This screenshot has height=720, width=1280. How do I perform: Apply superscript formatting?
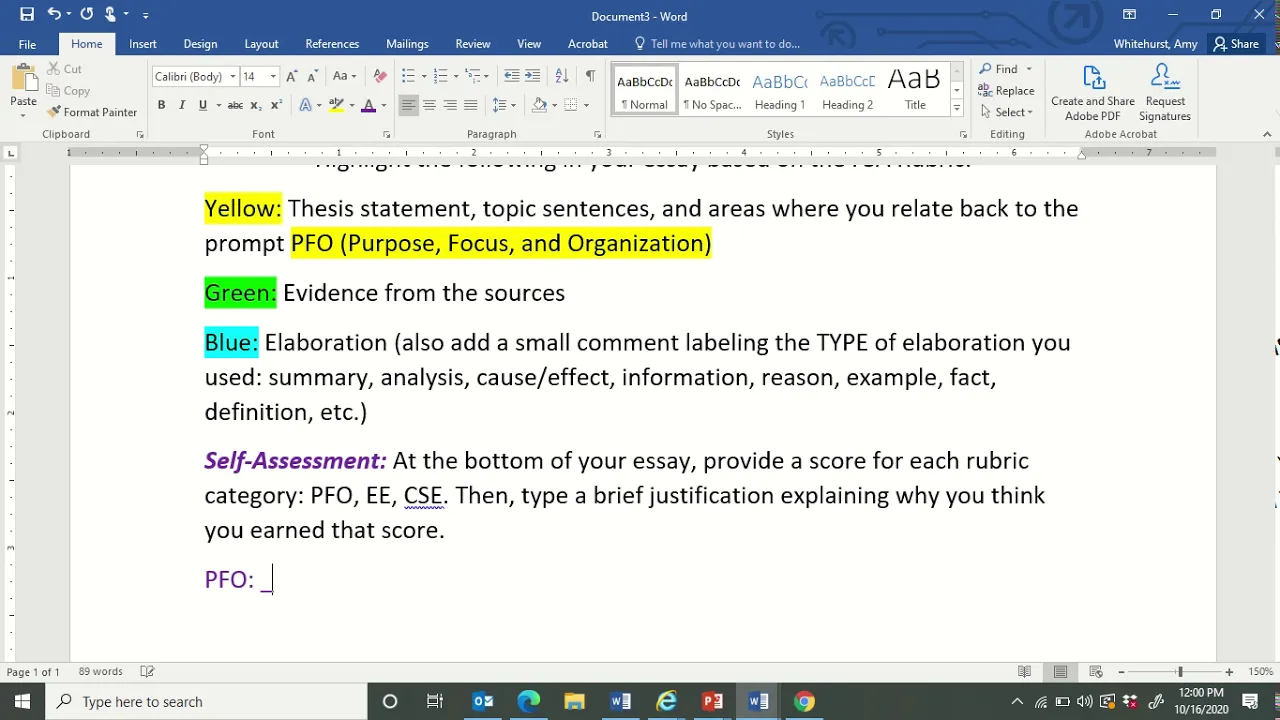pyautogui.click(x=277, y=105)
